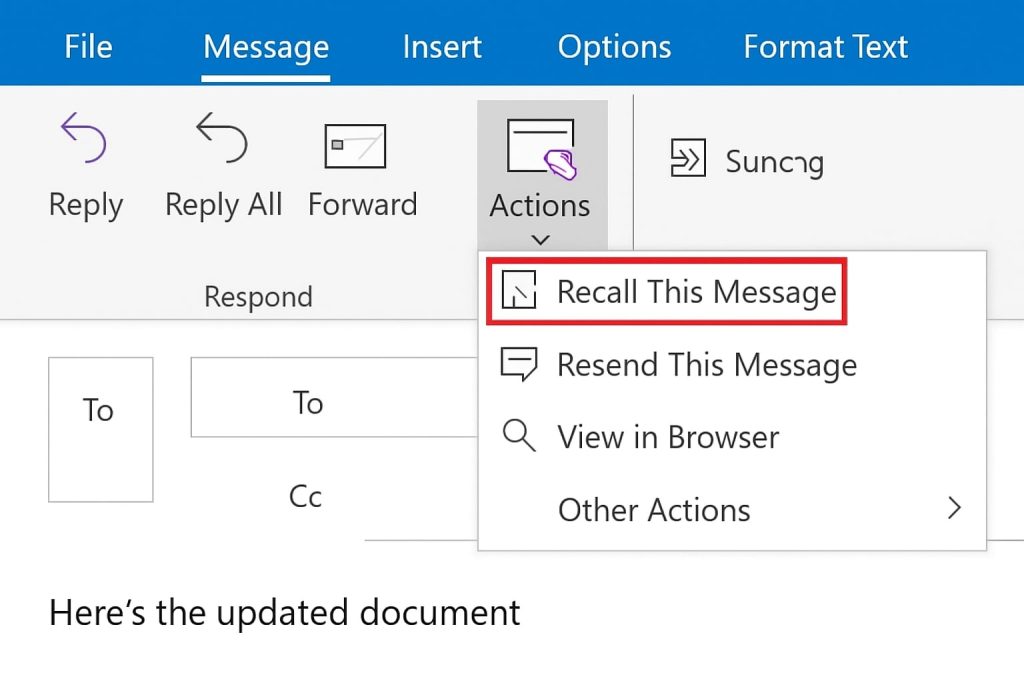Click the Actions envelope icon

coord(541,150)
